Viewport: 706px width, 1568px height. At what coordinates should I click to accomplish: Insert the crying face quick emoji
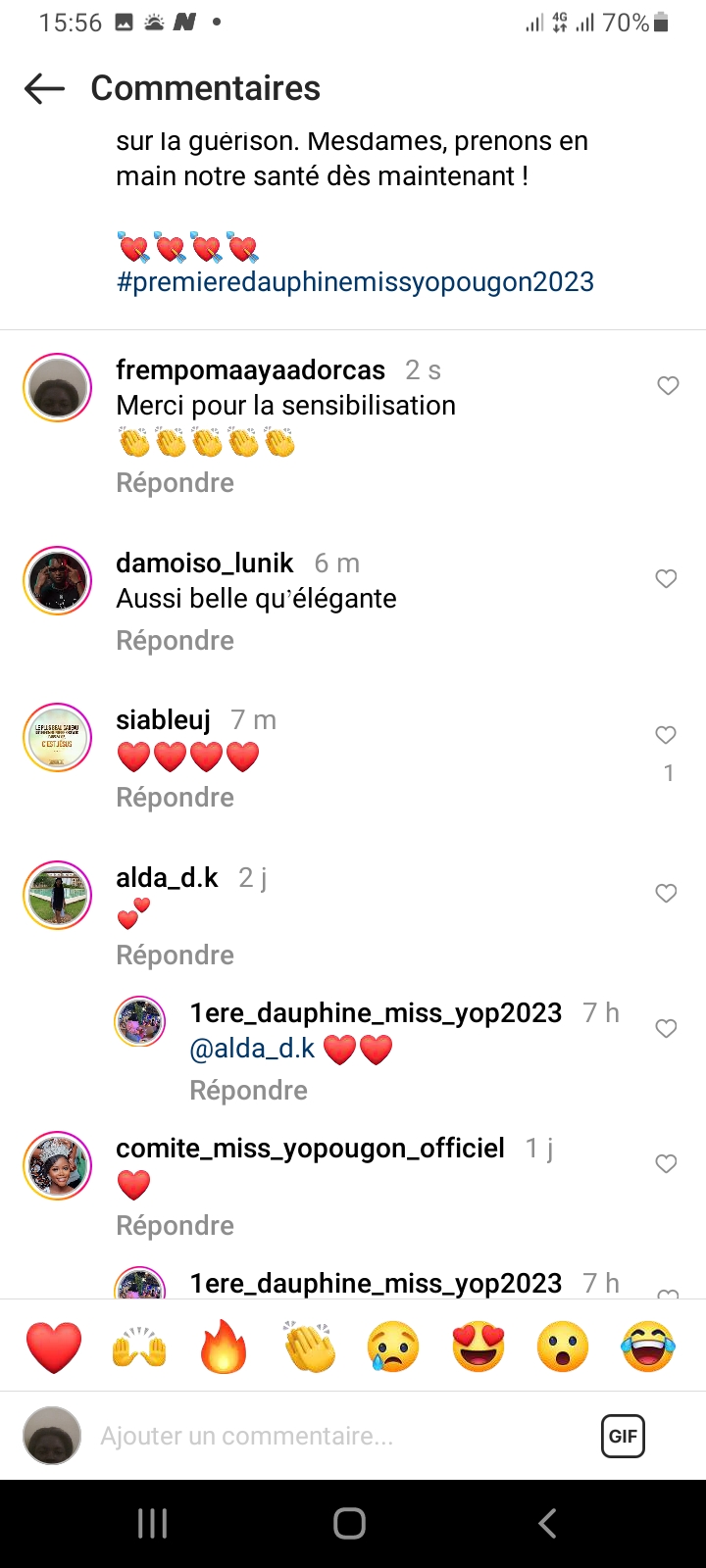[x=393, y=1347]
